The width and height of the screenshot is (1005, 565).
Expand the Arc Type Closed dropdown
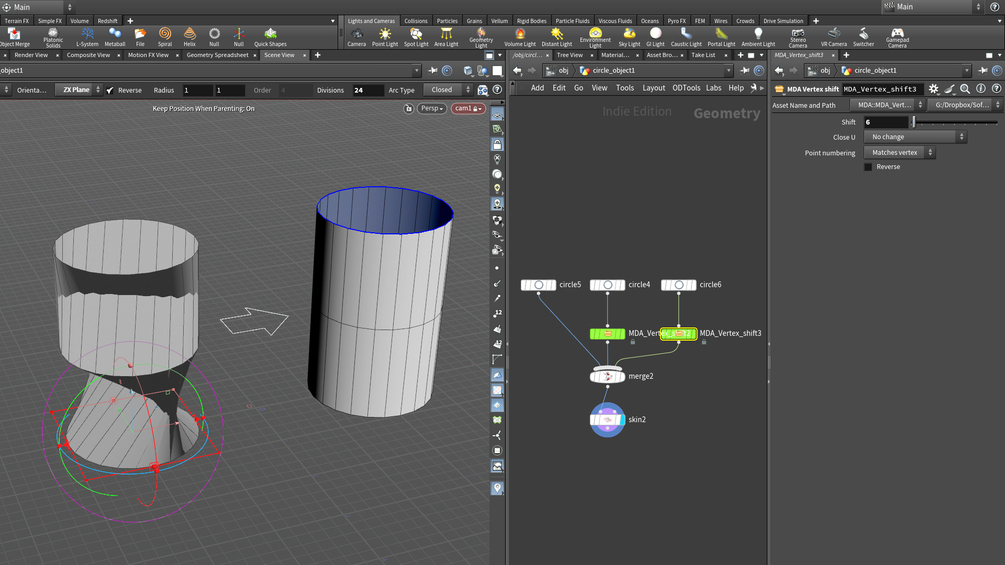(446, 90)
